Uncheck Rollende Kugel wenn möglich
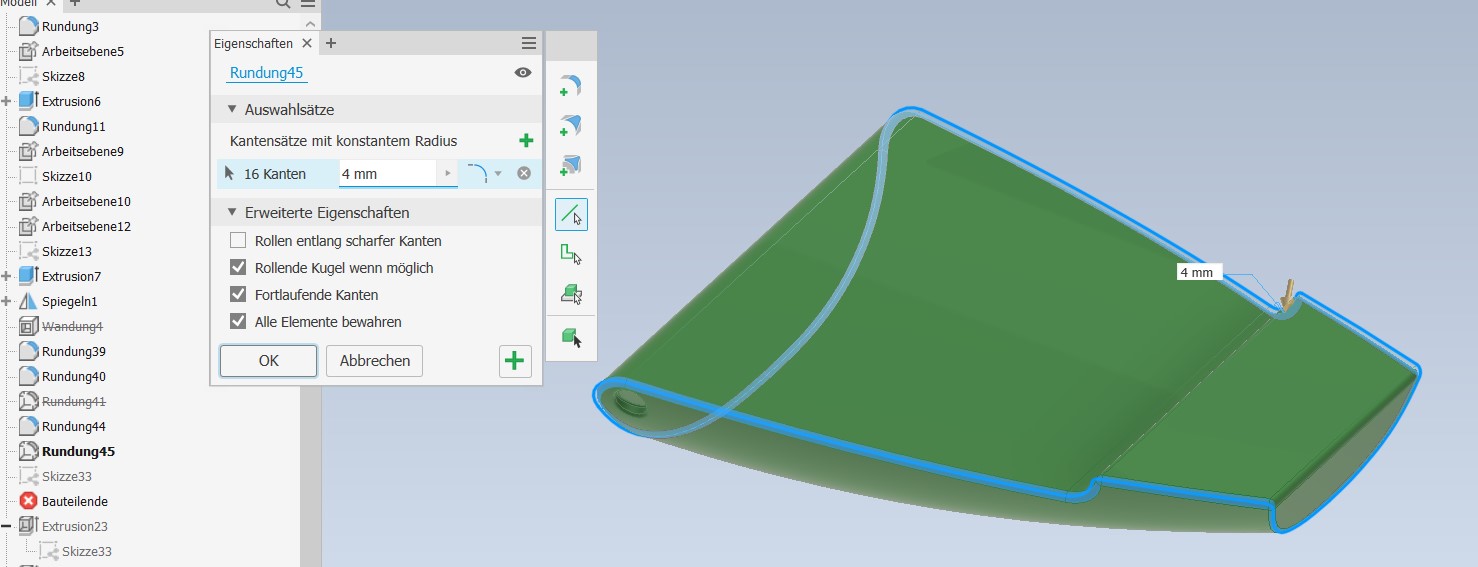 point(238,268)
